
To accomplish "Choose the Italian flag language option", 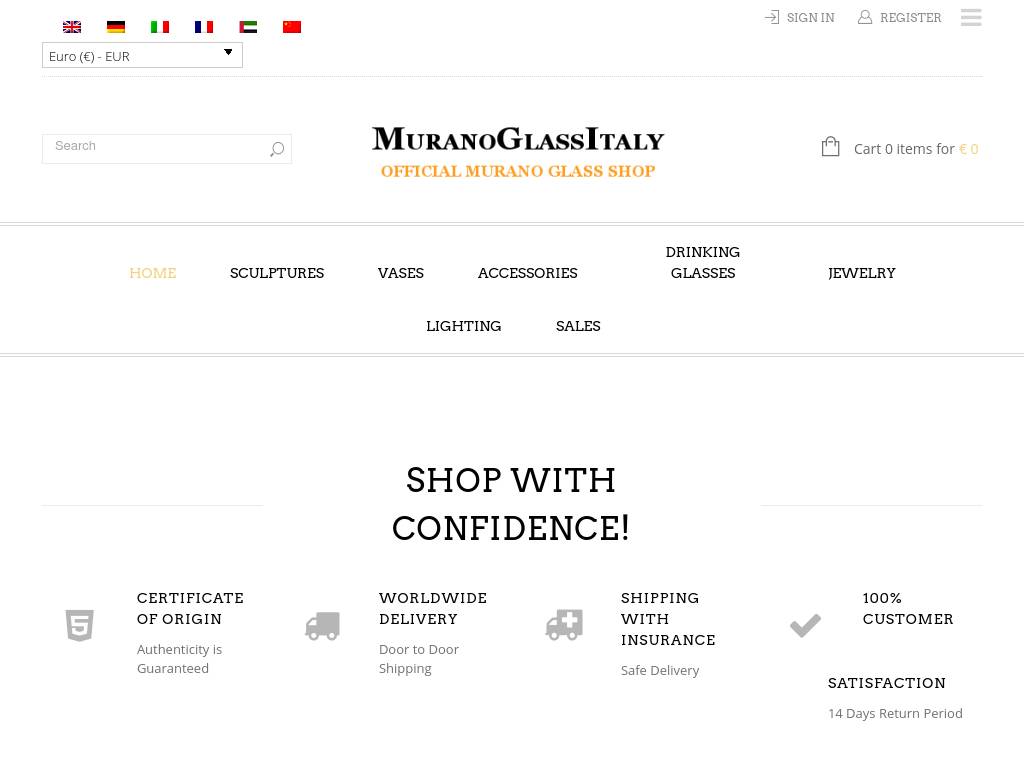I will pos(160,27).
